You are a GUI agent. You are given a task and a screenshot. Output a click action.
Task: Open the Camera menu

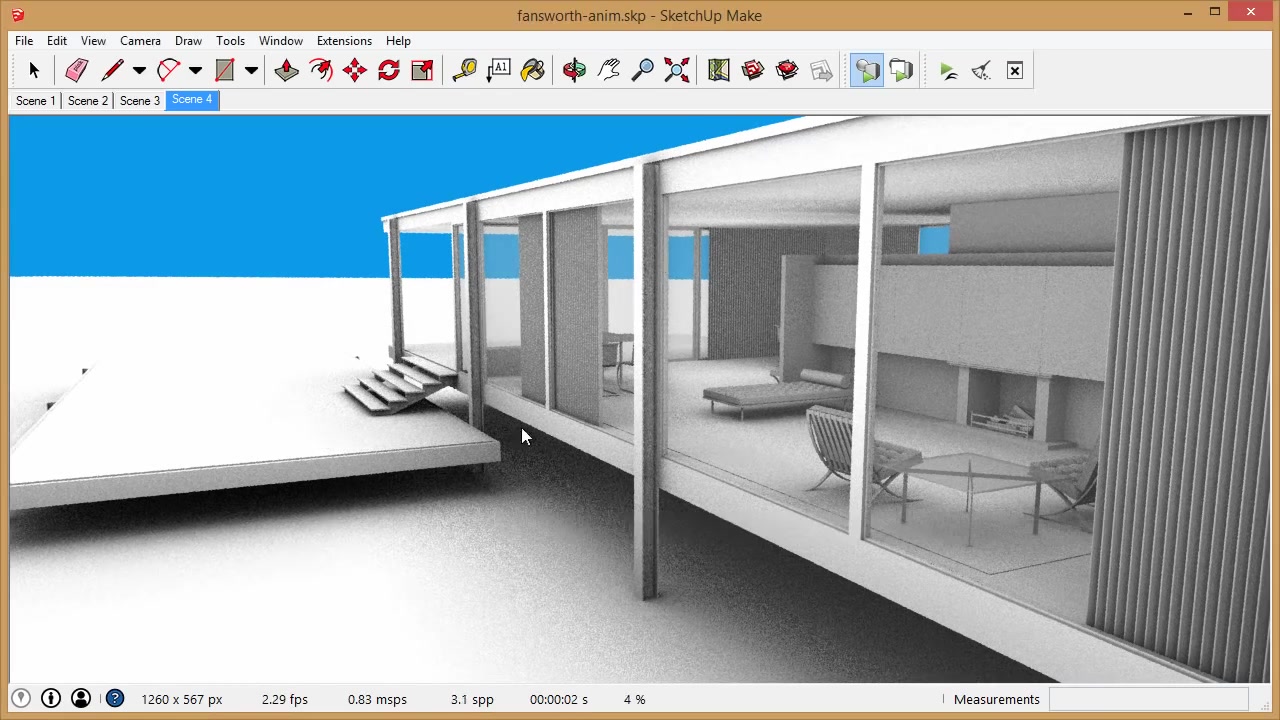[x=140, y=41]
